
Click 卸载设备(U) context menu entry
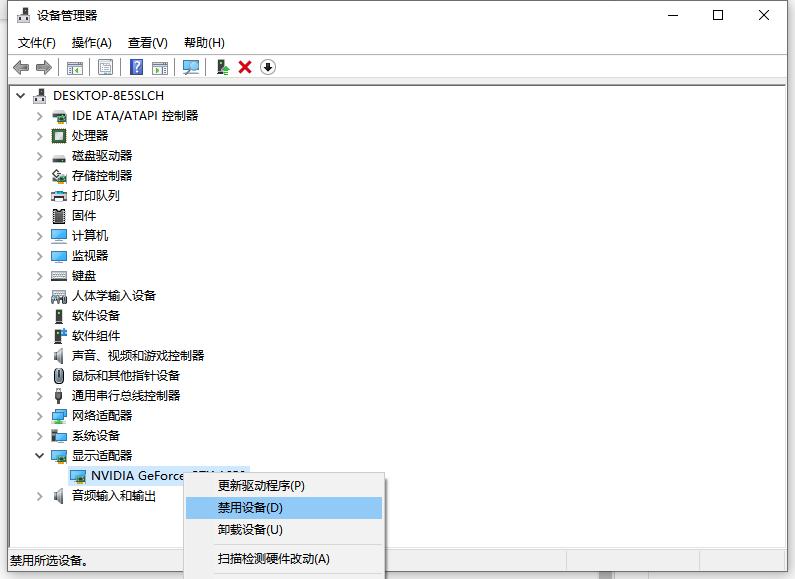[x=250, y=530]
